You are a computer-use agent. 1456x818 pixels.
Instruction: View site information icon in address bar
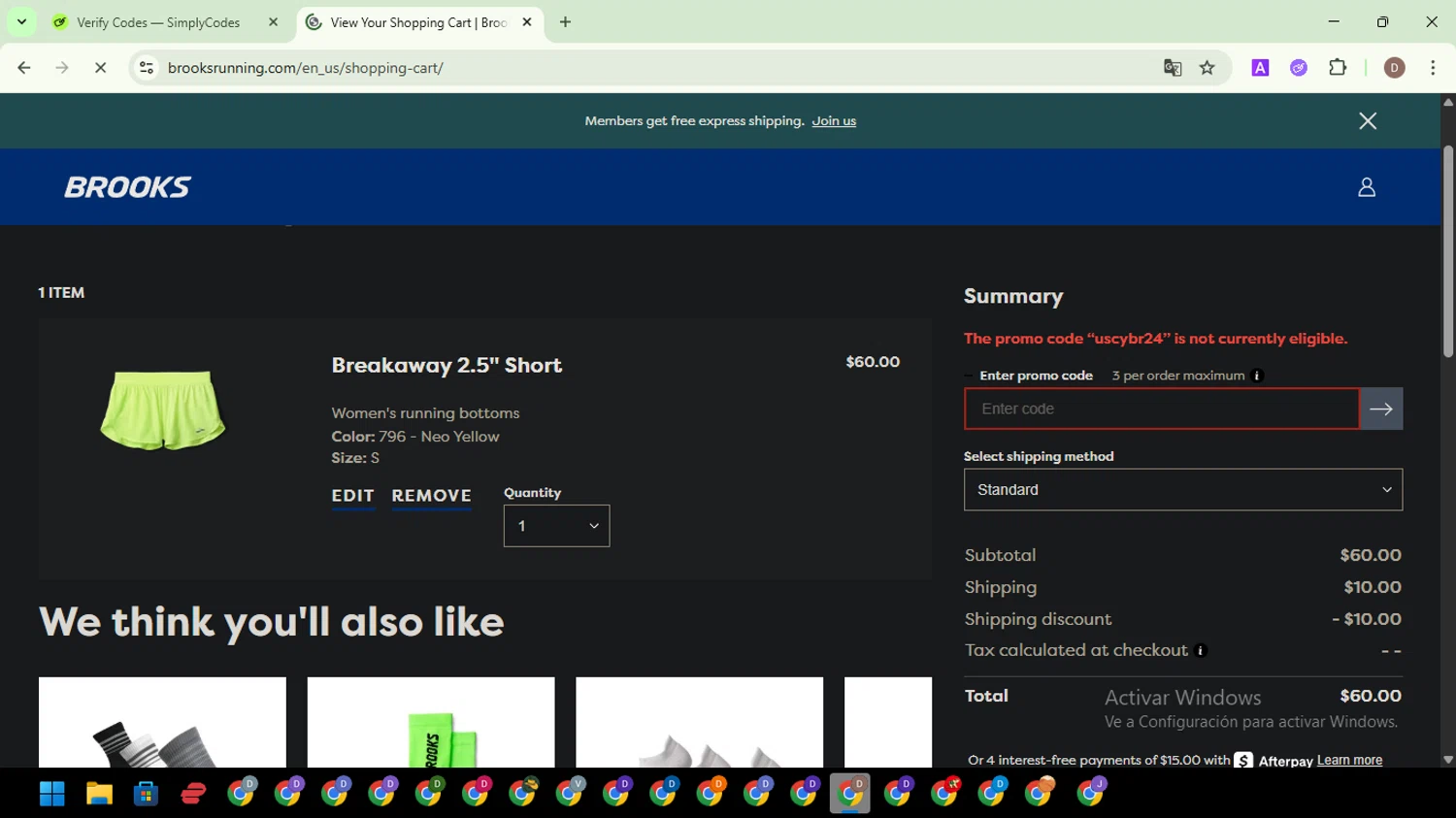pyautogui.click(x=147, y=68)
